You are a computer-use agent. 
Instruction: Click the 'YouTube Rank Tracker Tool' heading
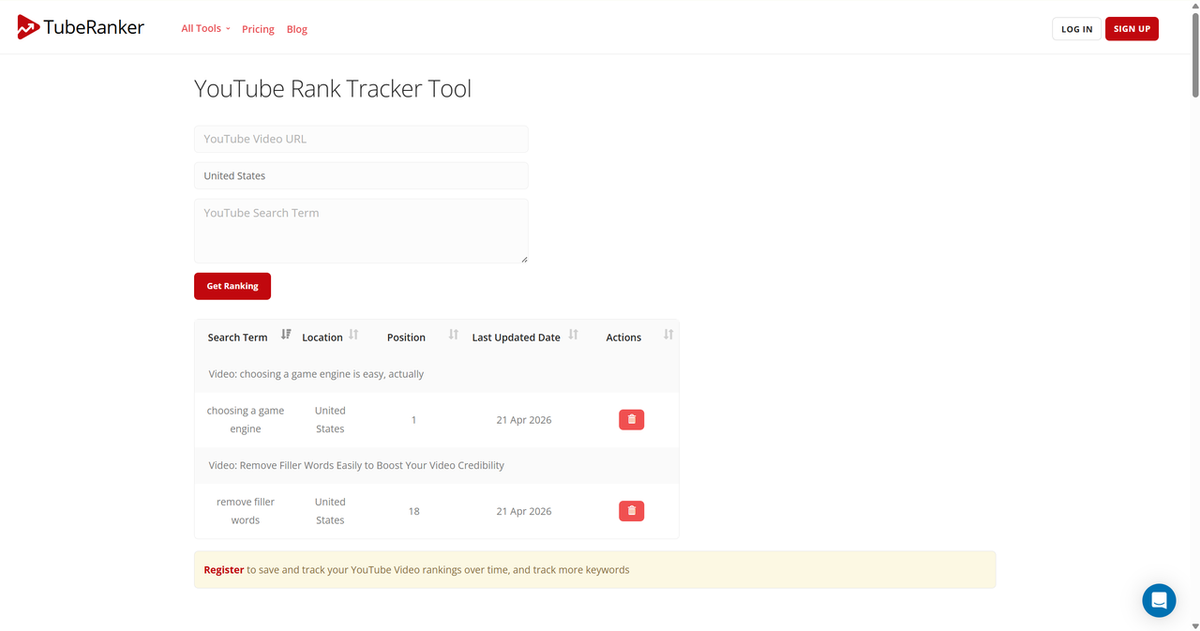(333, 89)
